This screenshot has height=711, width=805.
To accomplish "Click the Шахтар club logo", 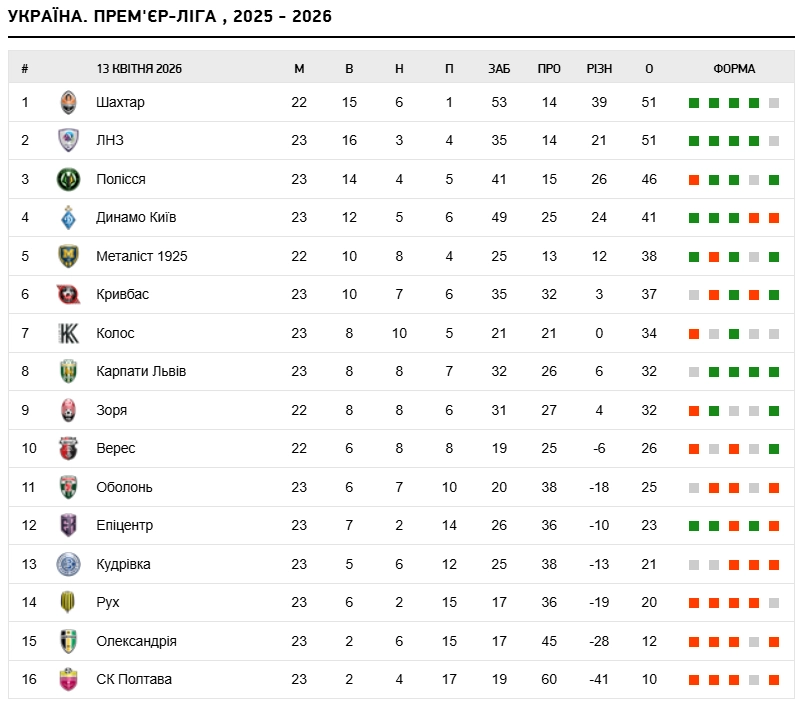I will (68, 102).
